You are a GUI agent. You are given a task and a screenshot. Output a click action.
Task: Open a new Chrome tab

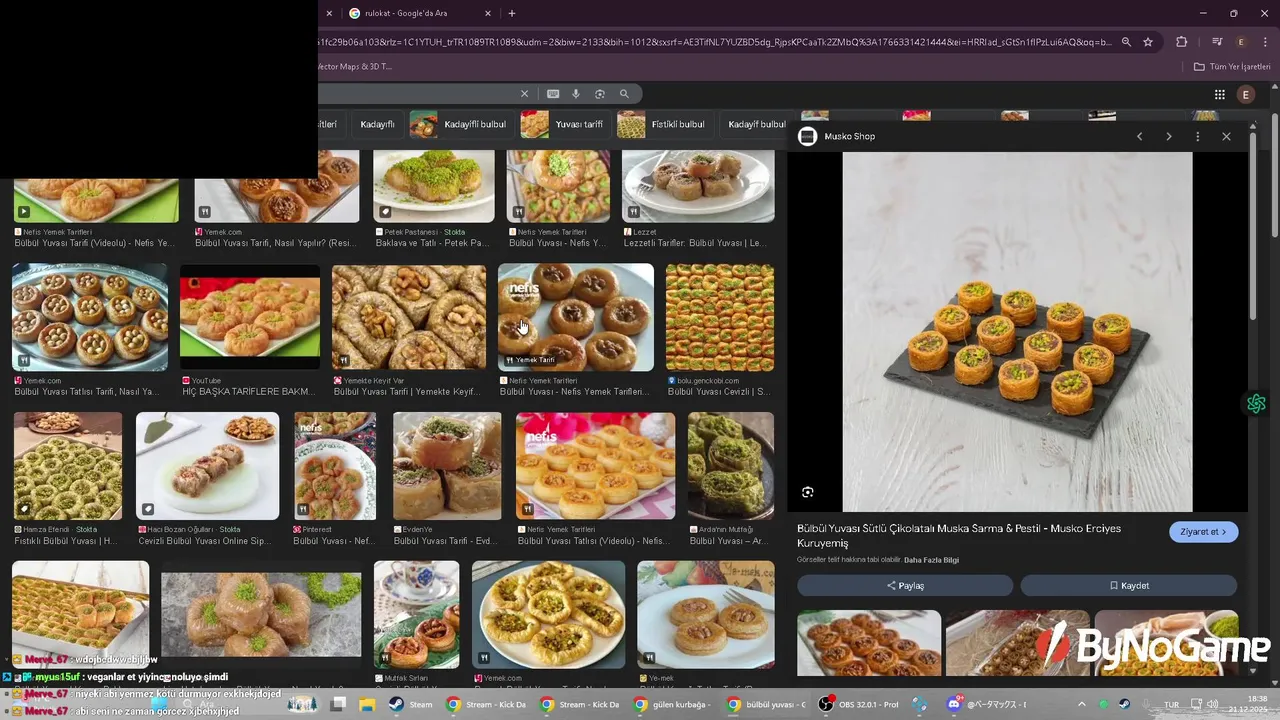pos(512,13)
